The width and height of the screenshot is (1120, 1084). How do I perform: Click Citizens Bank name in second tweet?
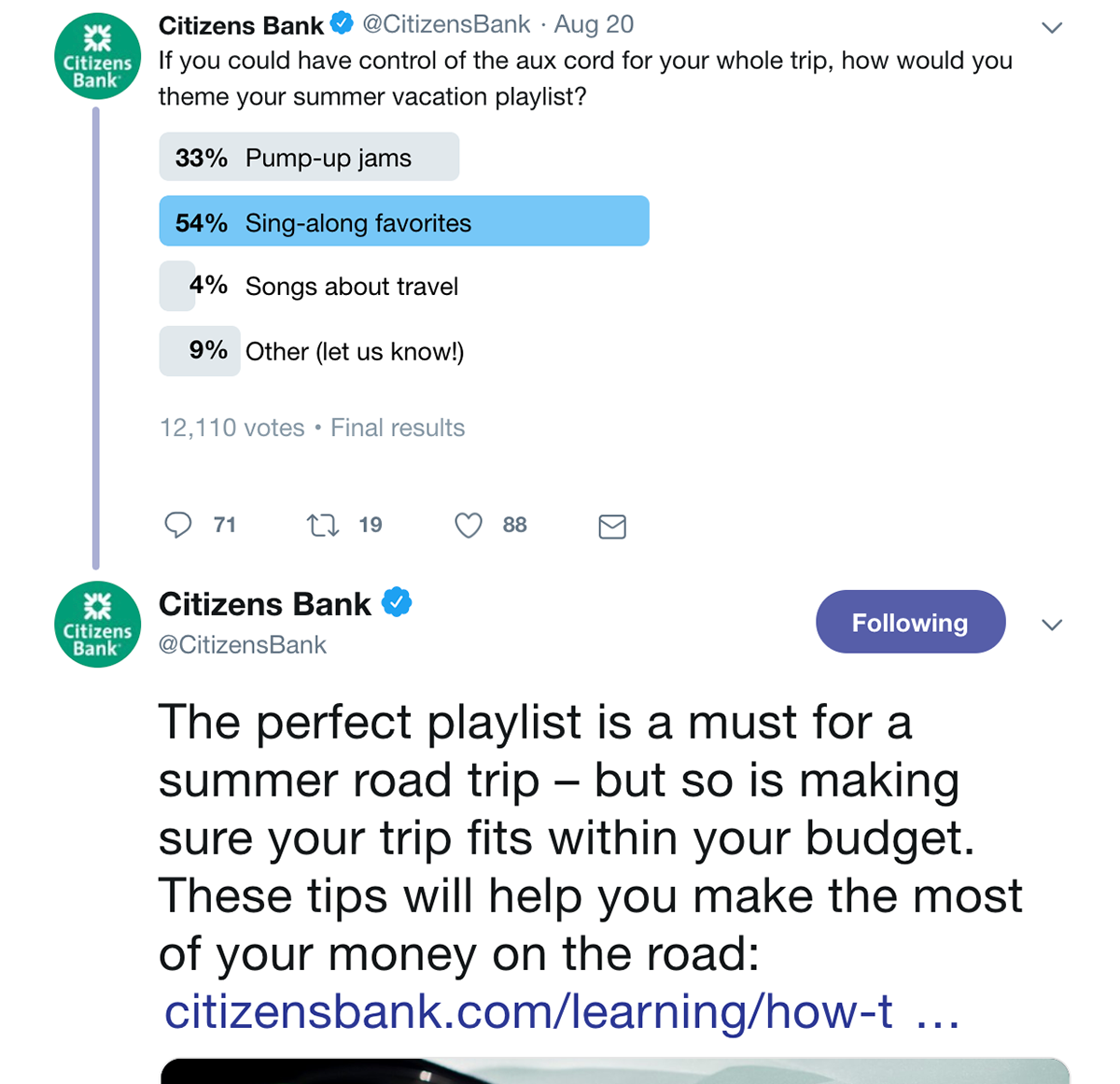pyautogui.click(x=265, y=604)
